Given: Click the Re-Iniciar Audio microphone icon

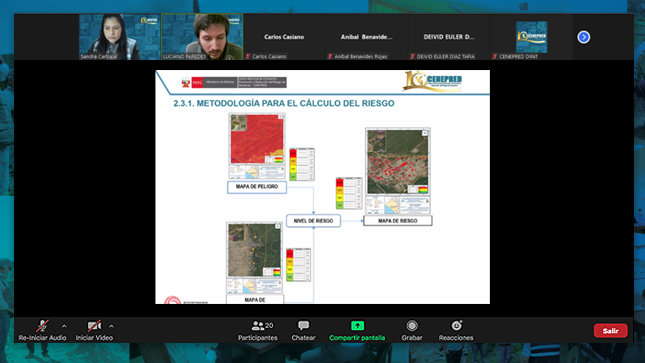Looking at the screenshot, I should (x=42, y=326).
